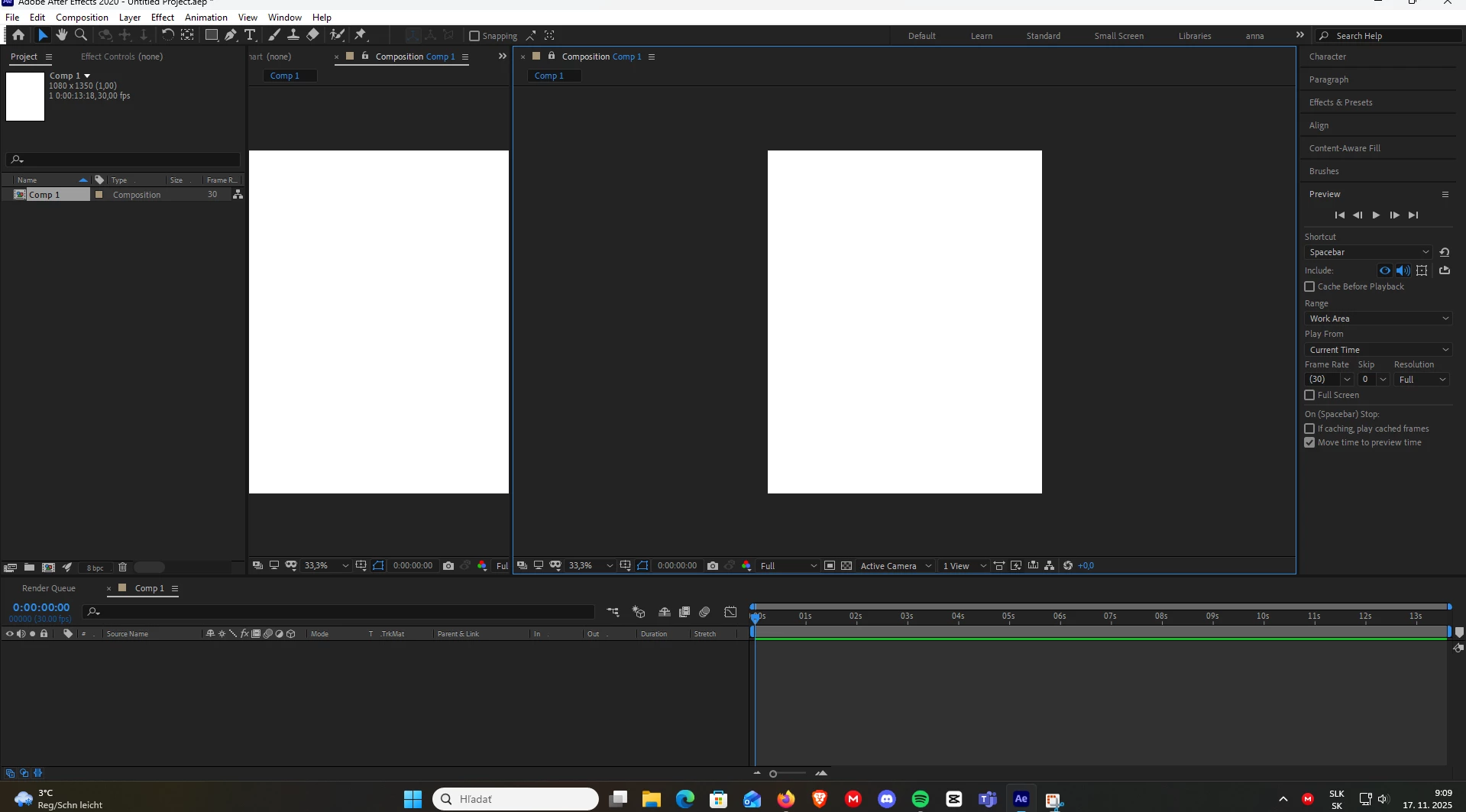Reset the Preview shortcut settings
Viewport: 1466px width, 812px height.
(1445, 252)
